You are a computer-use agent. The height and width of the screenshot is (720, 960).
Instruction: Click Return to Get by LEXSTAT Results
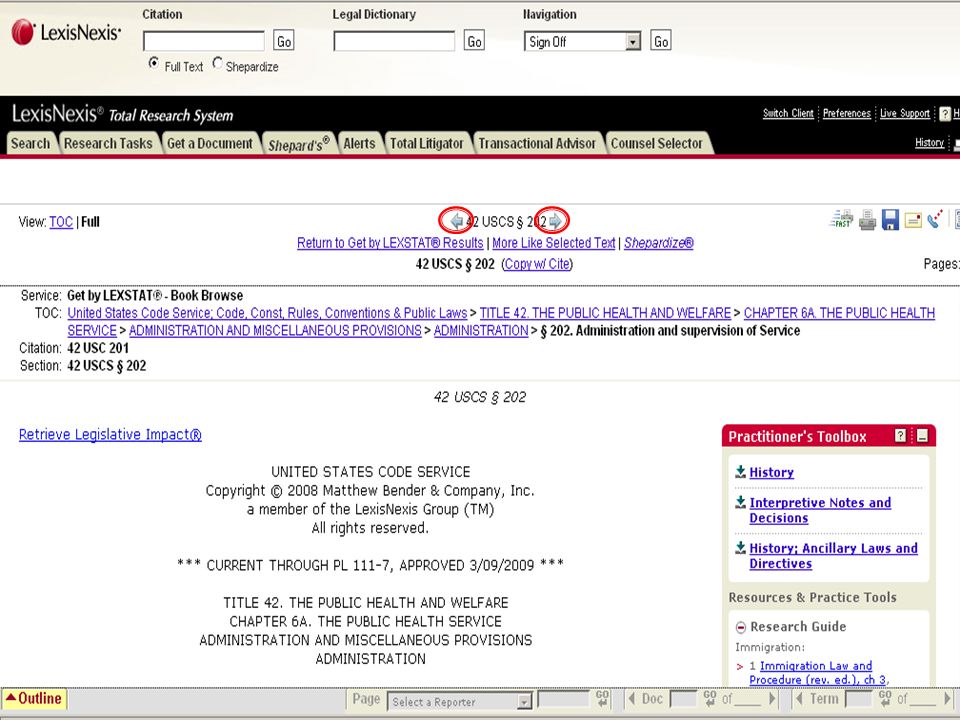pyautogui.click(x=390, y=243)
